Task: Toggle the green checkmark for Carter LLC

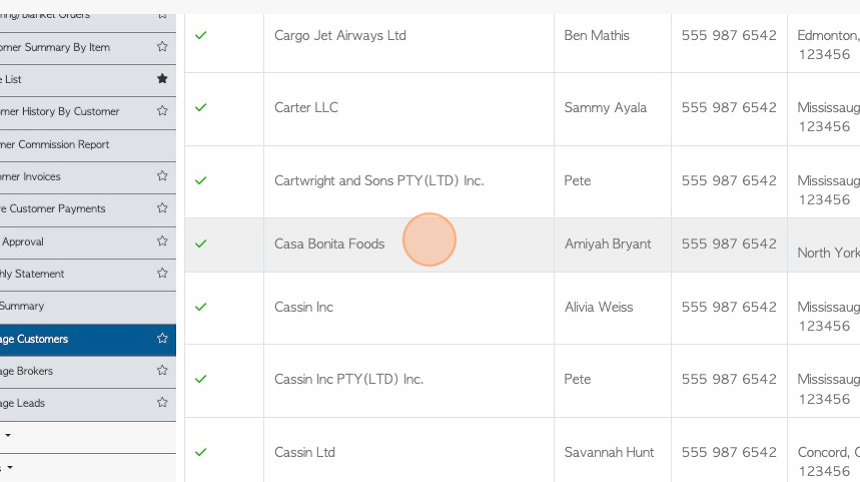Action: click(x=201, y=107)
